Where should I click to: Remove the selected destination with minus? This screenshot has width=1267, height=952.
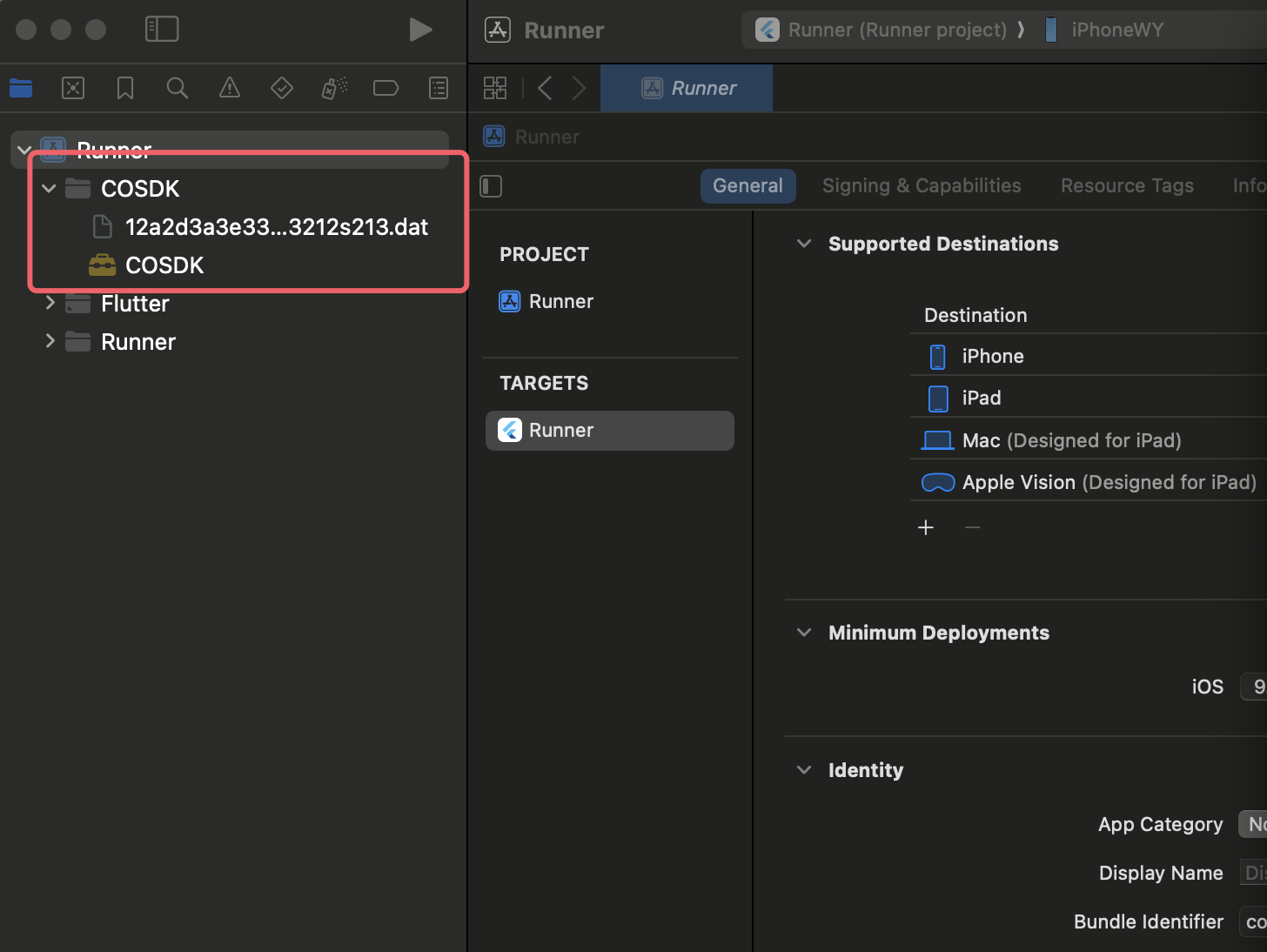click(x=973, y=527)
